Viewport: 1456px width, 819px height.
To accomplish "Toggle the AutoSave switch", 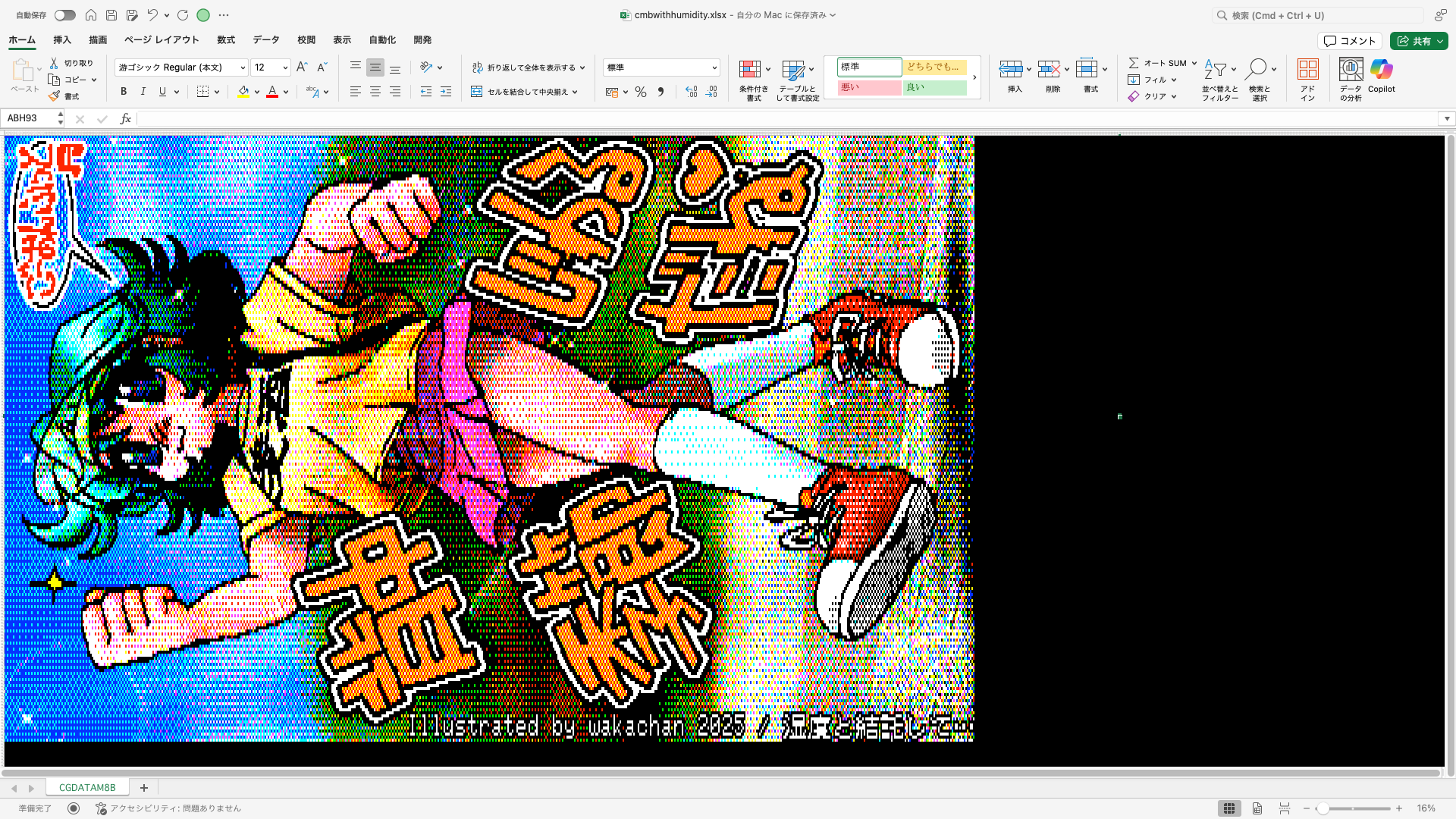I will coord(64,15).
